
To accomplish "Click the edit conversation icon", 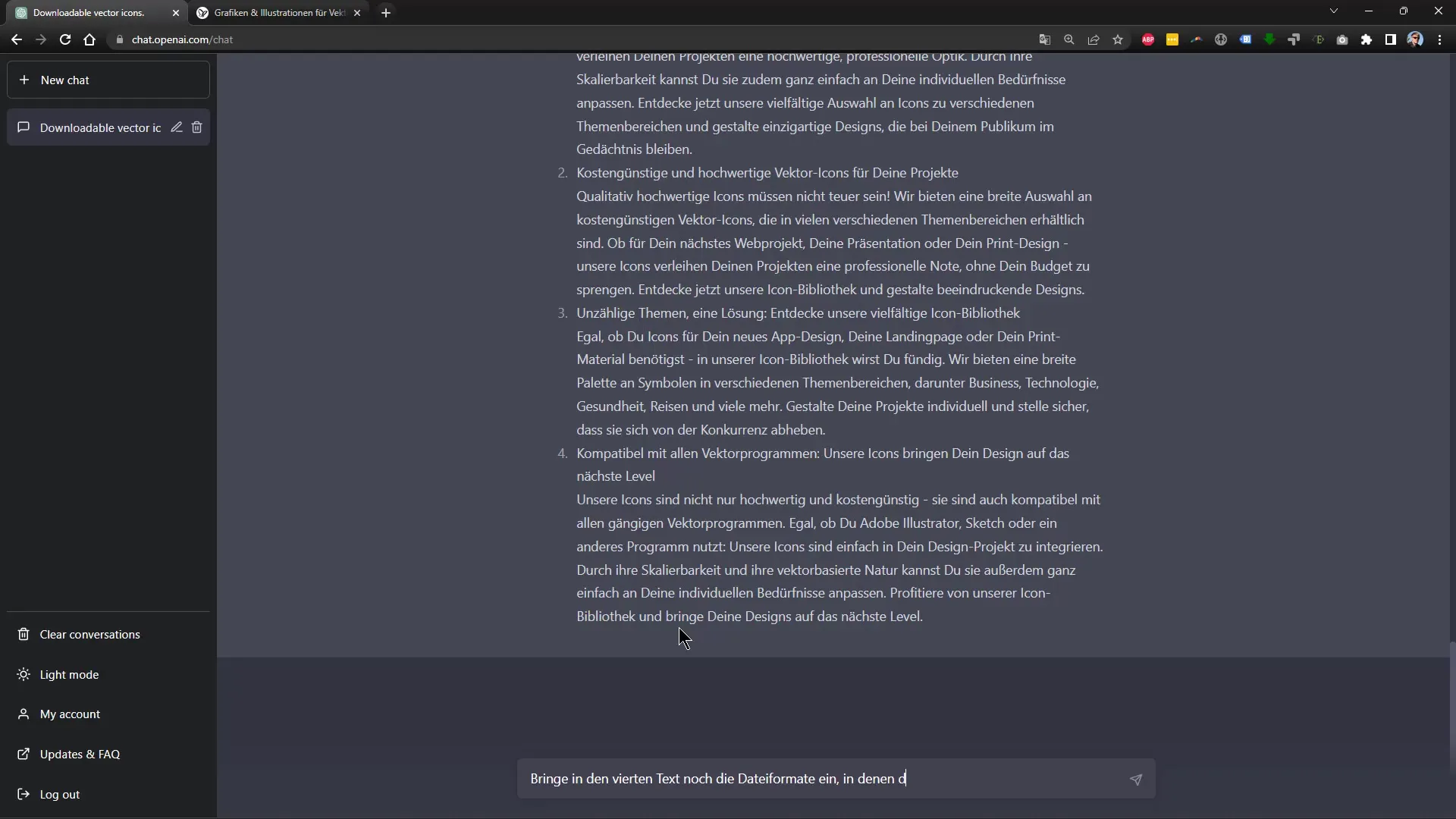I will tap(177, 127).
